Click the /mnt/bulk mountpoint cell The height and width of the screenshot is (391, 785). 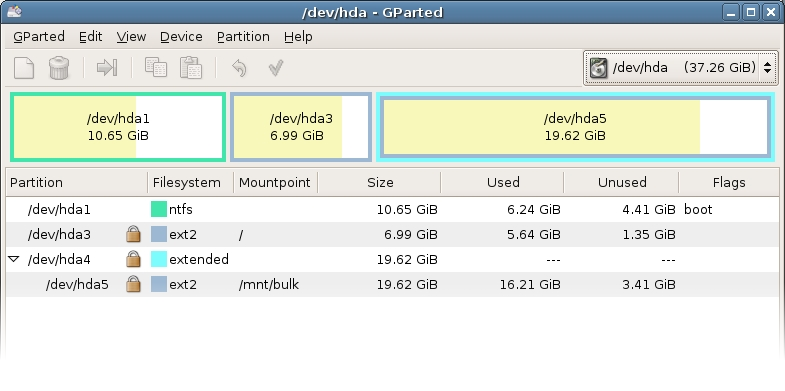point(269,284)
